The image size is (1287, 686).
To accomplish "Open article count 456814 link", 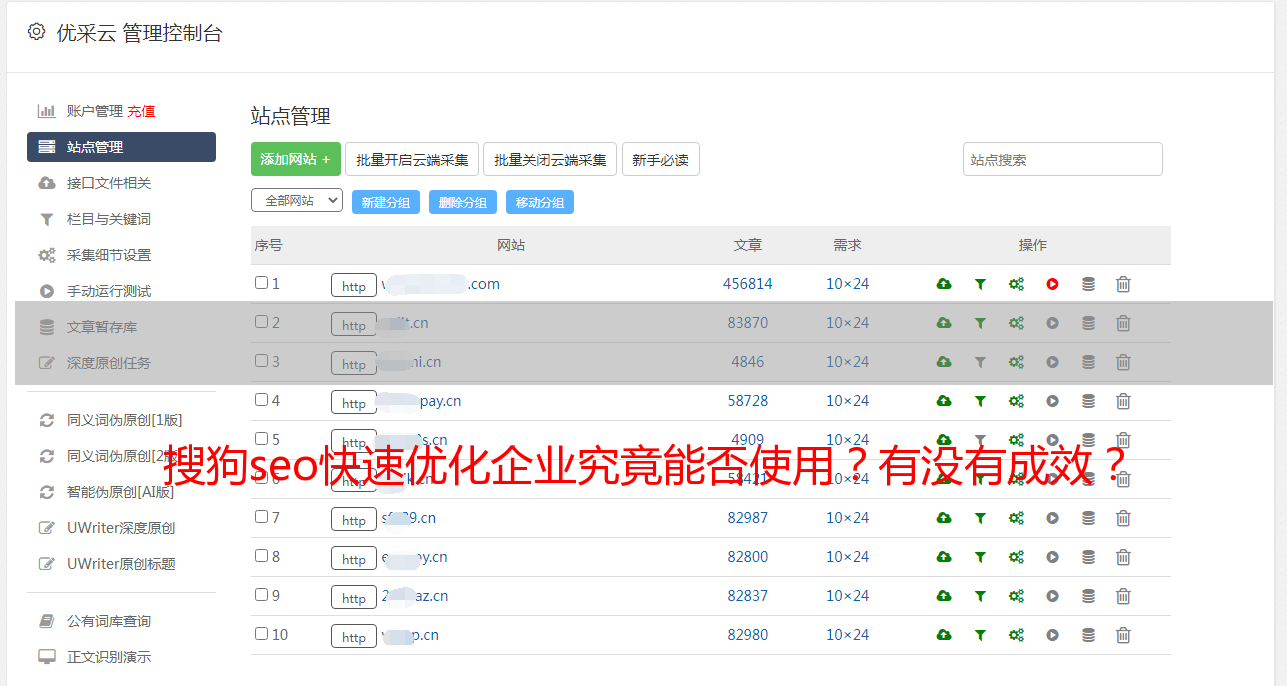I will coord(748,284).
